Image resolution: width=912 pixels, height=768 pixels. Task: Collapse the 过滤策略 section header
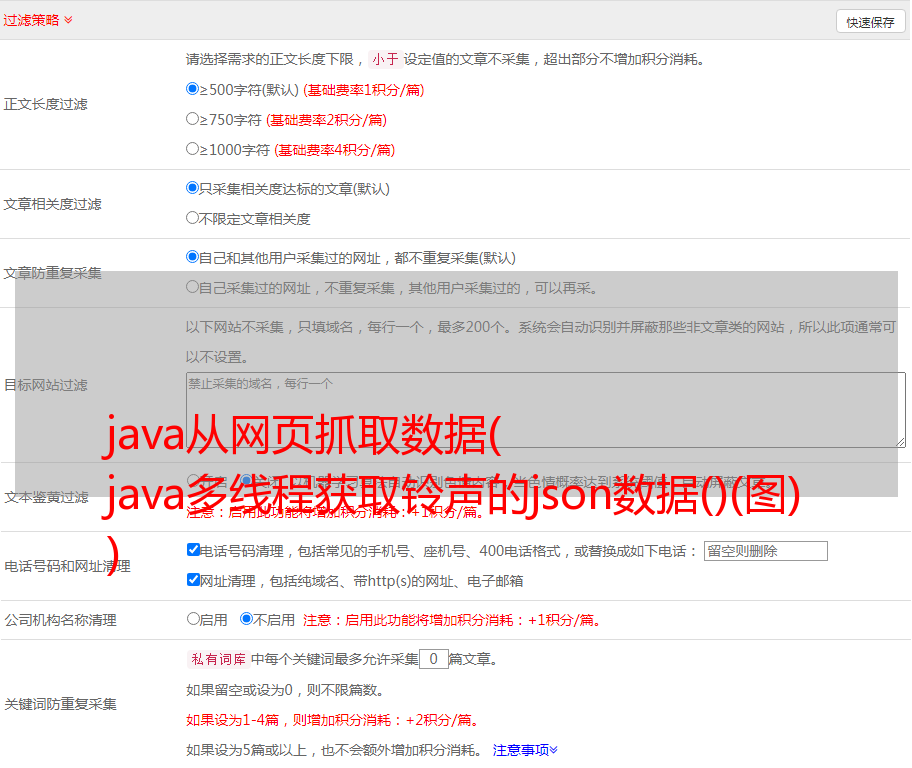pyautogui.click(x=38, y=20)
